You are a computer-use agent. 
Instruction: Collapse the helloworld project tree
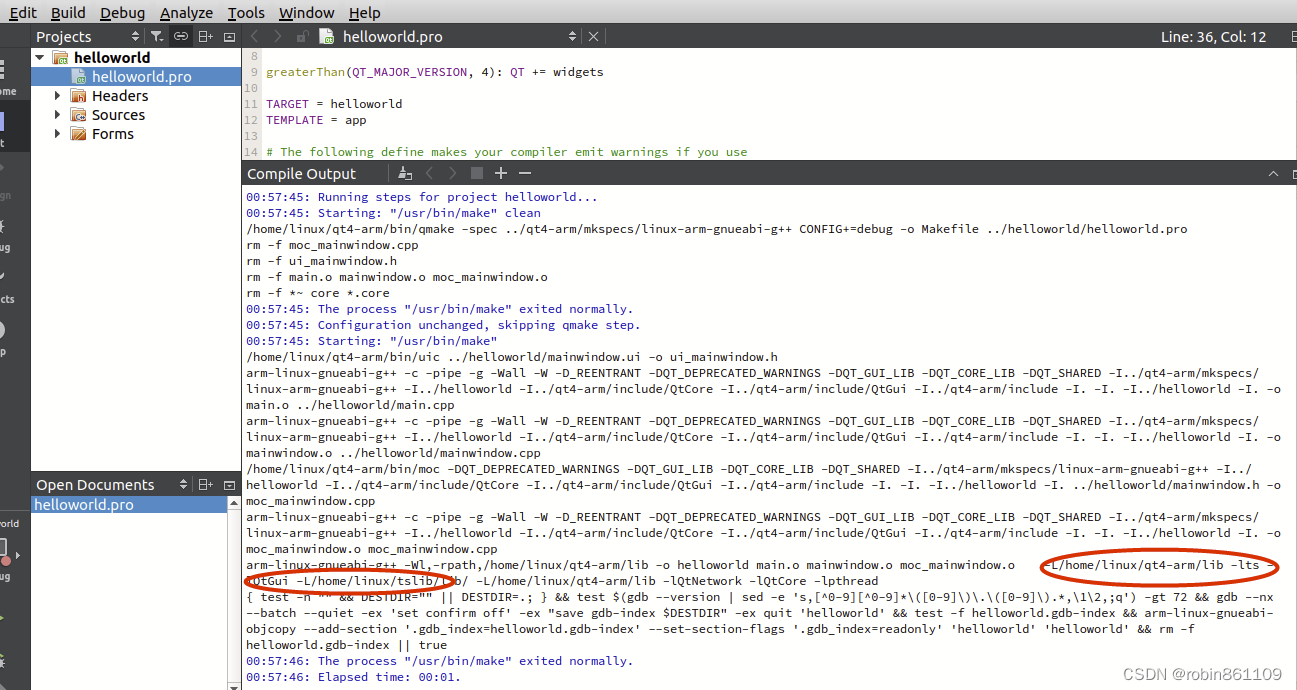(x=39, y=57)
